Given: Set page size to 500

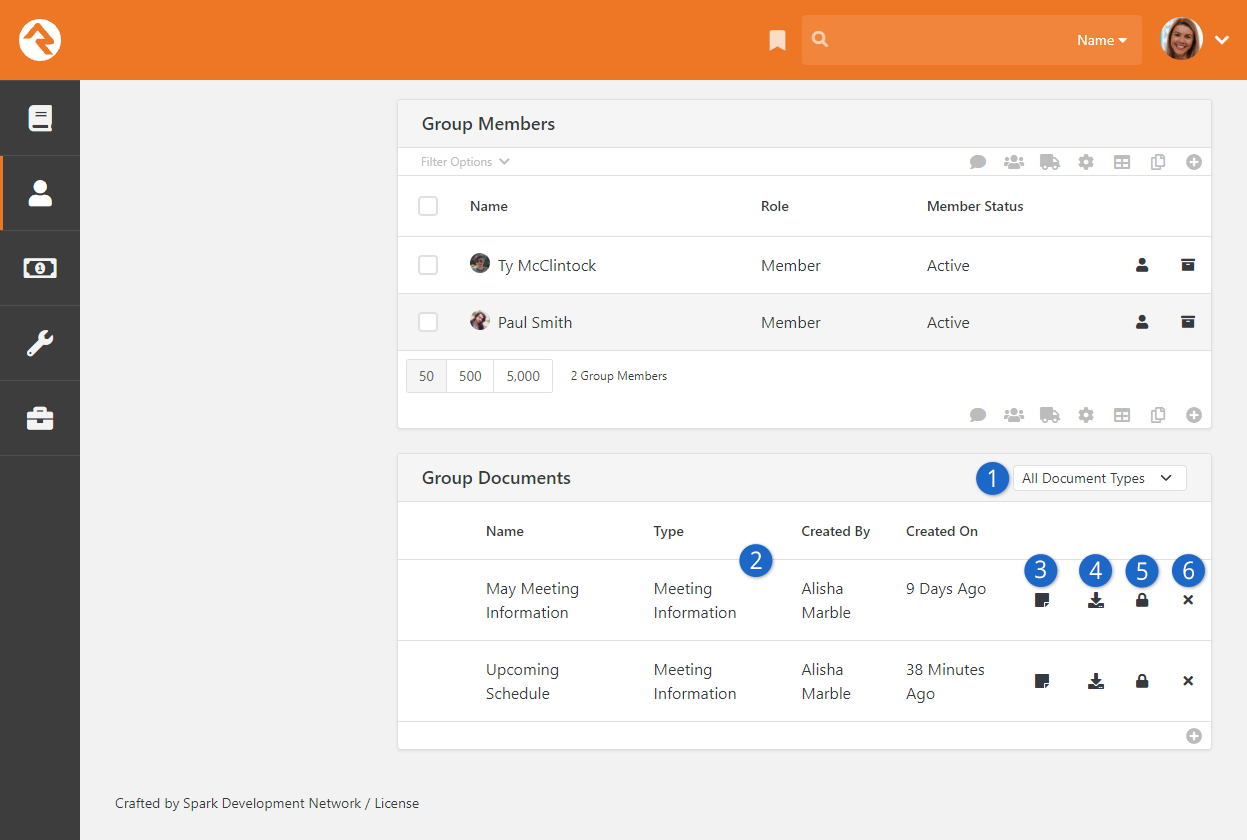Looking at the screenshot, I should [x=470, y=376].
